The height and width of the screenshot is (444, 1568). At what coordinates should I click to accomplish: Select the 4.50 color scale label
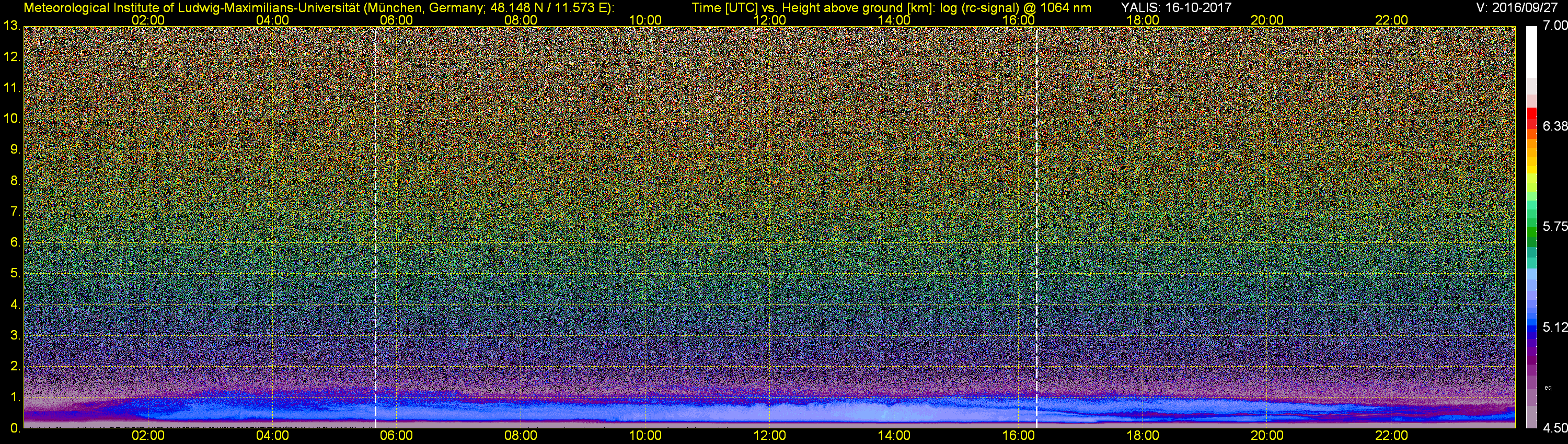click(x=1555, y=428)
